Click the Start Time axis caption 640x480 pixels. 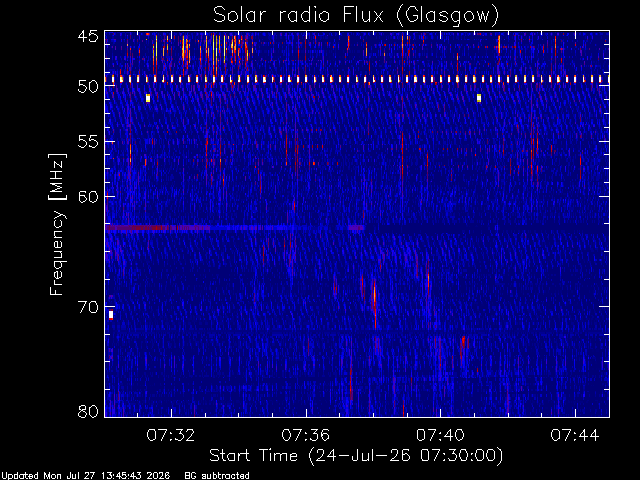(356, 456)
